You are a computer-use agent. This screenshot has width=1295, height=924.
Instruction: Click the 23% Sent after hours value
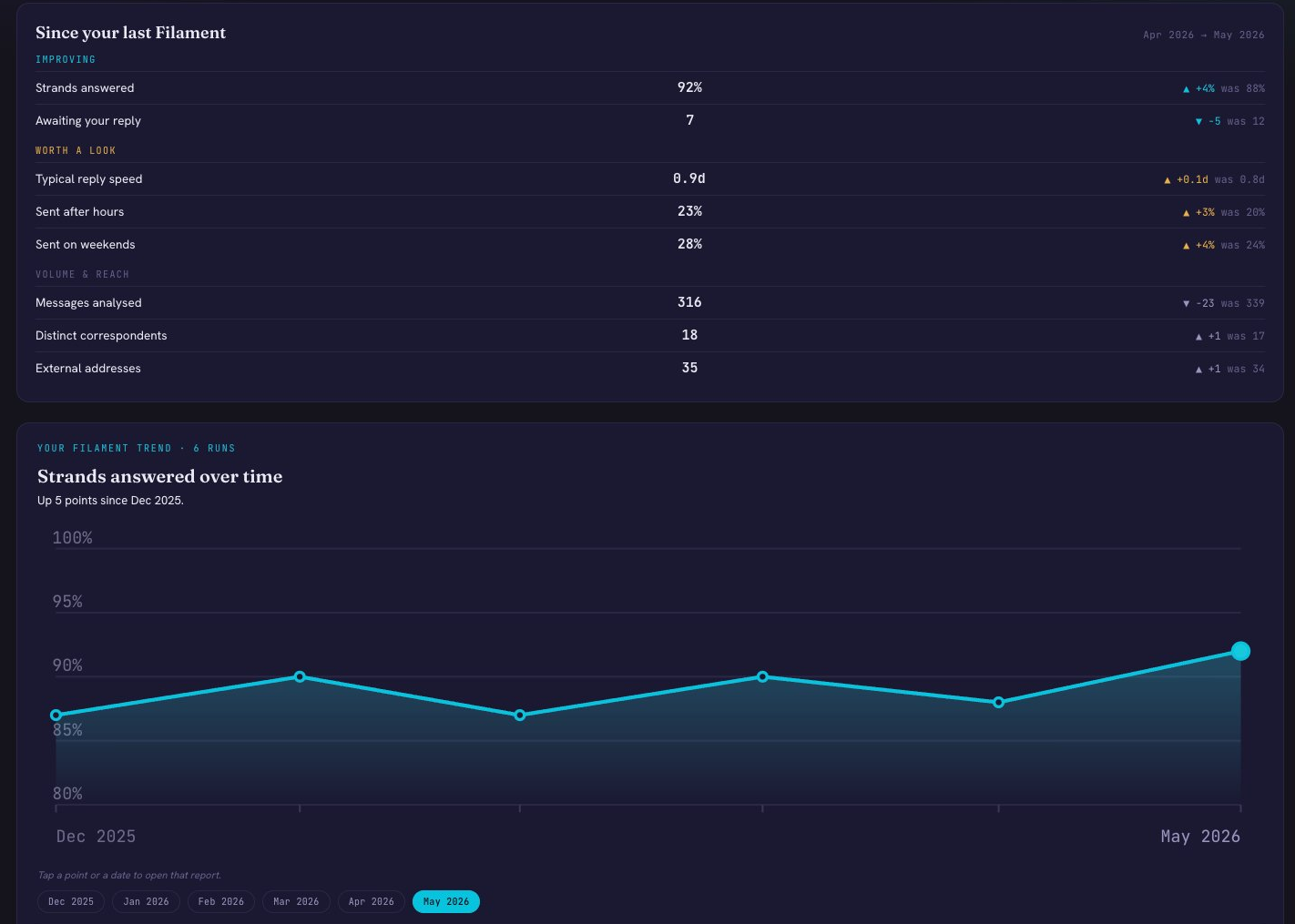pyautogui.click(x=689, y=211)
